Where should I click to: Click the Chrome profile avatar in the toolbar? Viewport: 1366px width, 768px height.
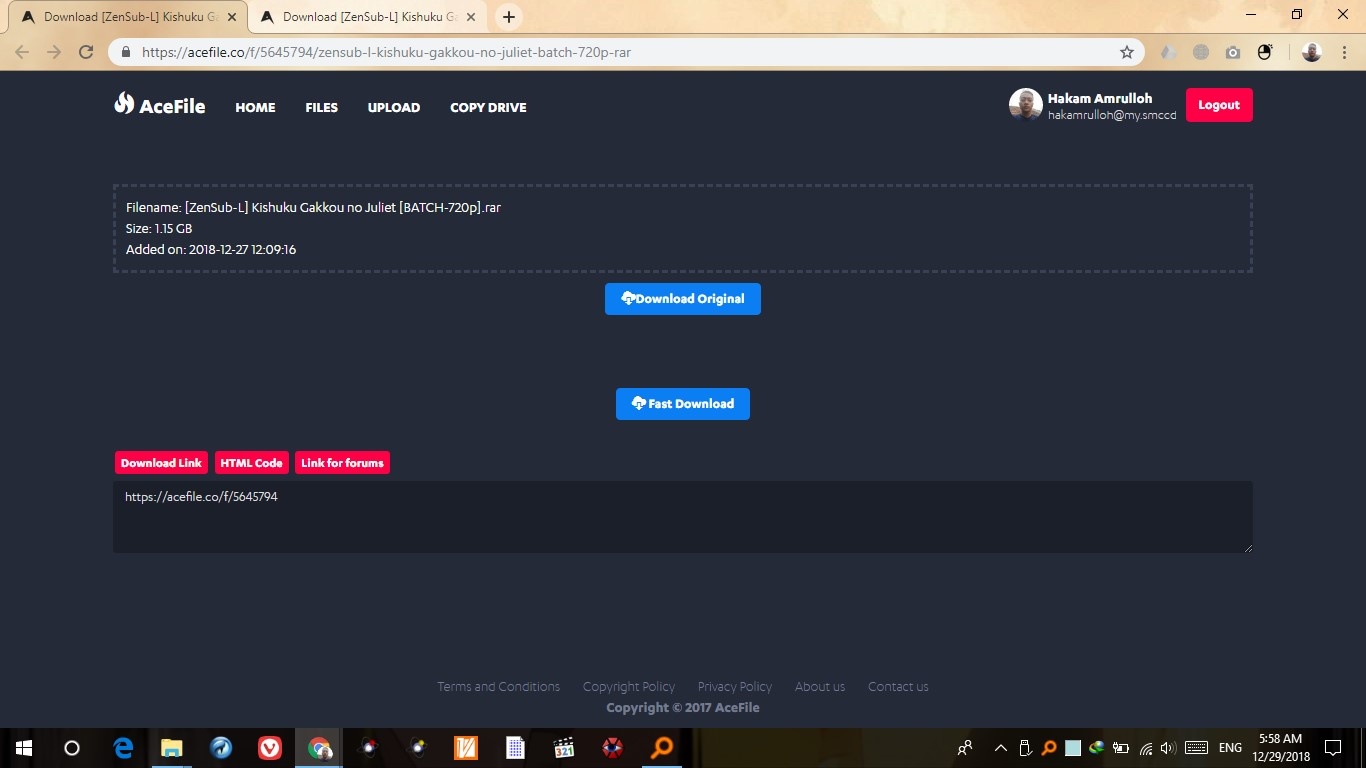(1312, 52)
